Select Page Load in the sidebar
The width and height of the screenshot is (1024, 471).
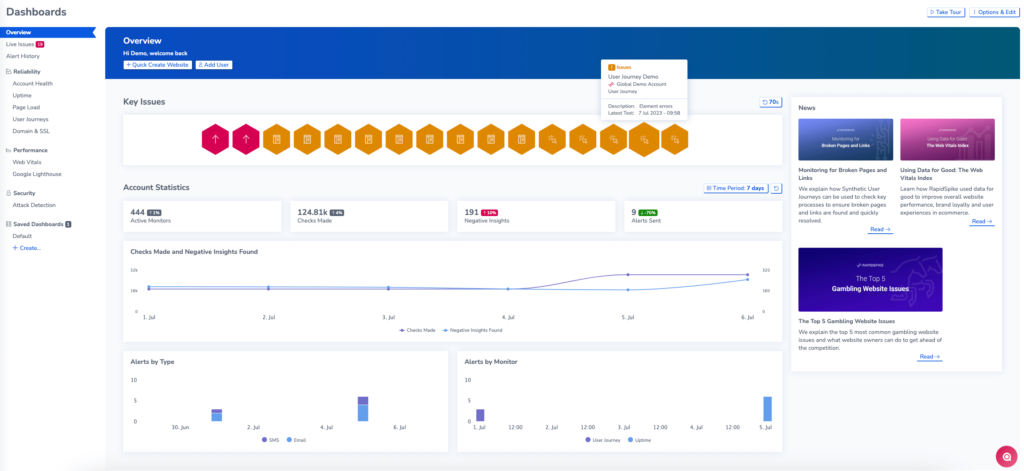click(26, 107)
